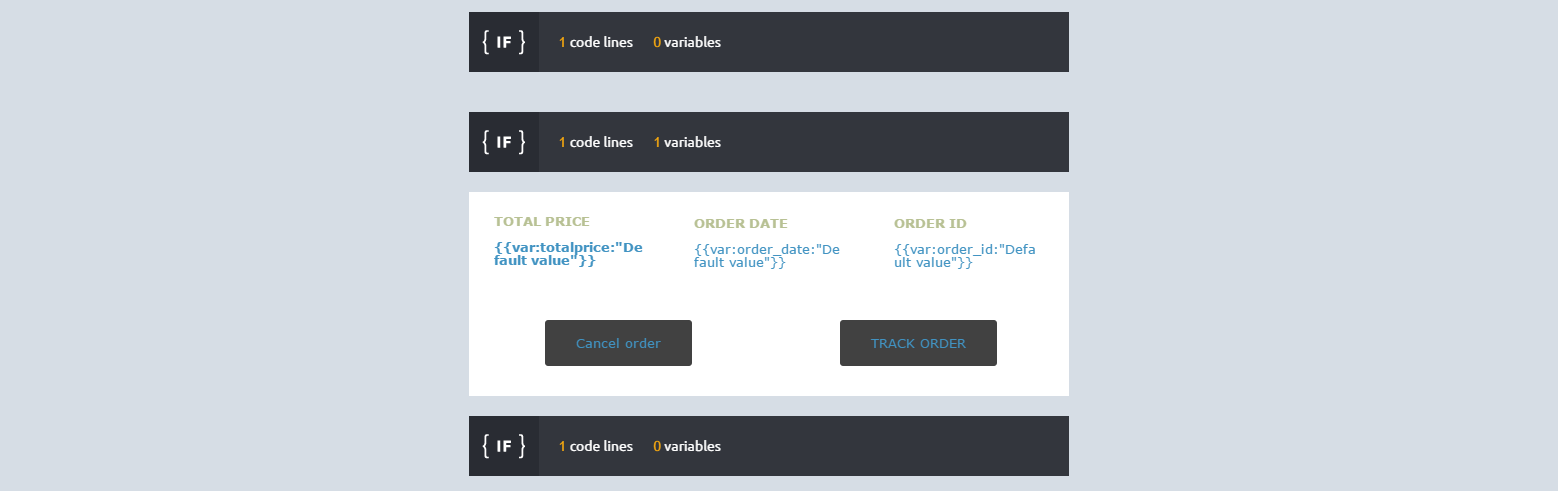Click the totalprice variable placeholder text

(x=567, y=254)
